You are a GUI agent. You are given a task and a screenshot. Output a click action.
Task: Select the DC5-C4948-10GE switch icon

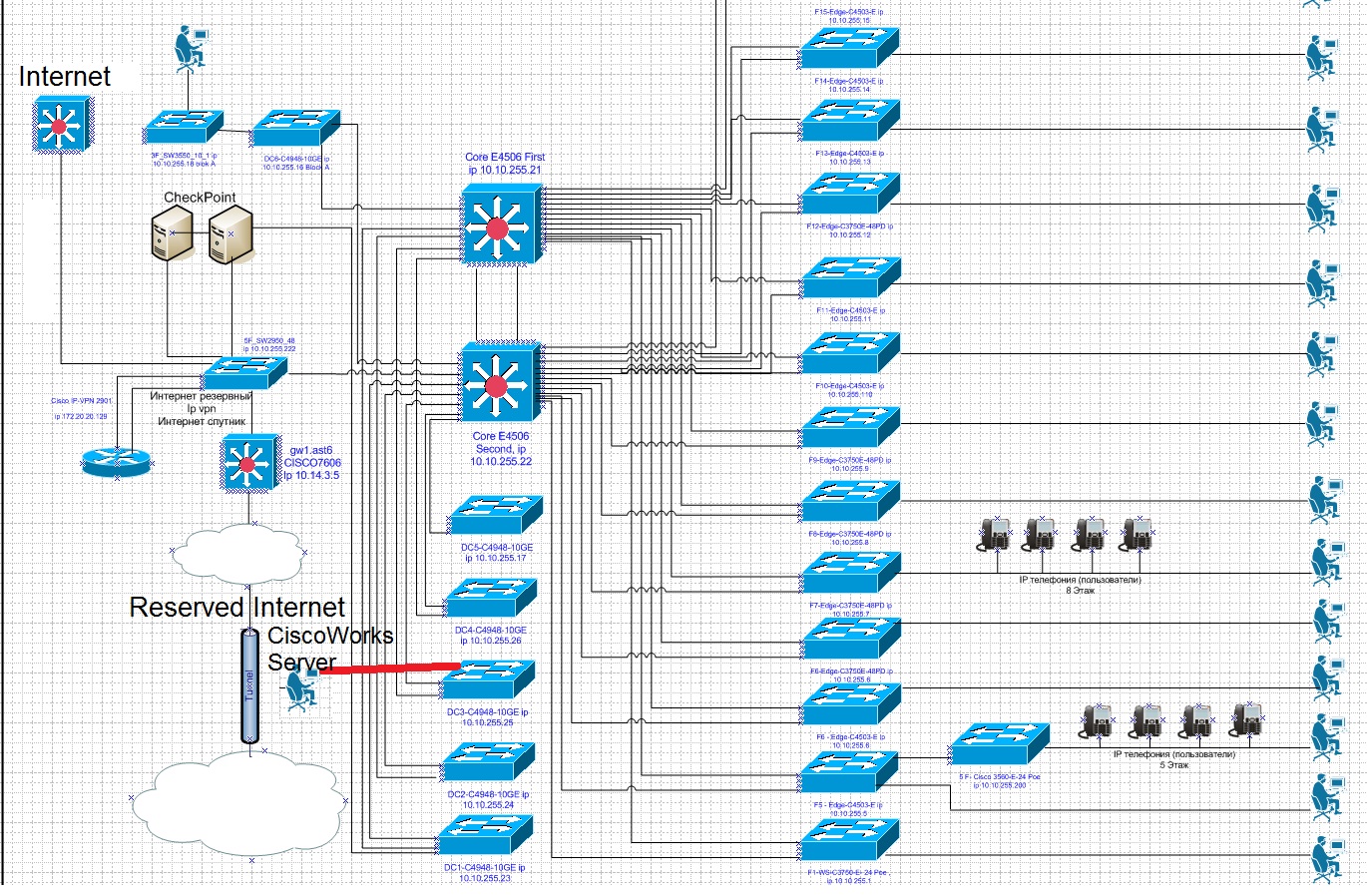point(495,517)
